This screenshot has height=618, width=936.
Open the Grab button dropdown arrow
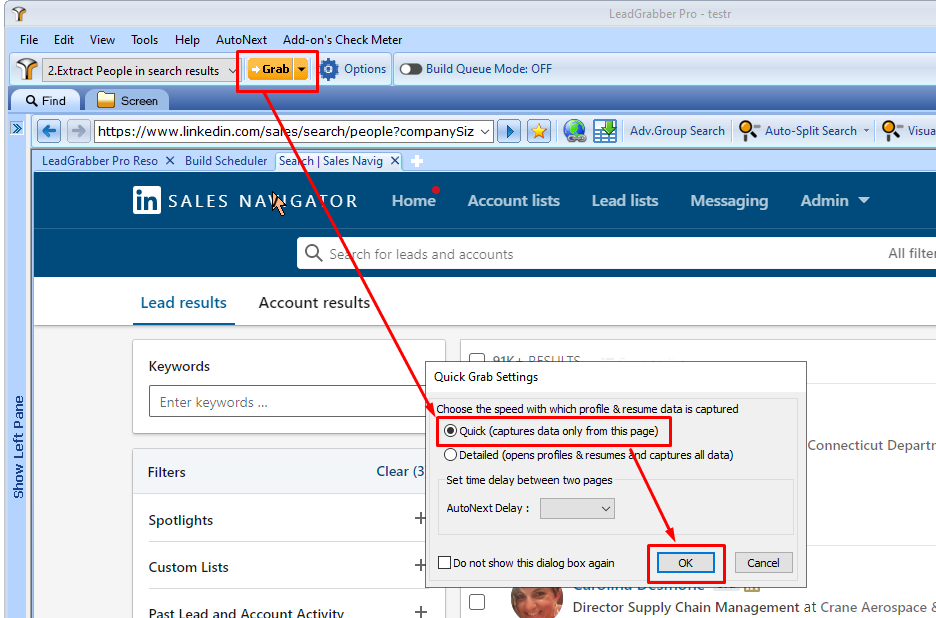tap(301, 69)
